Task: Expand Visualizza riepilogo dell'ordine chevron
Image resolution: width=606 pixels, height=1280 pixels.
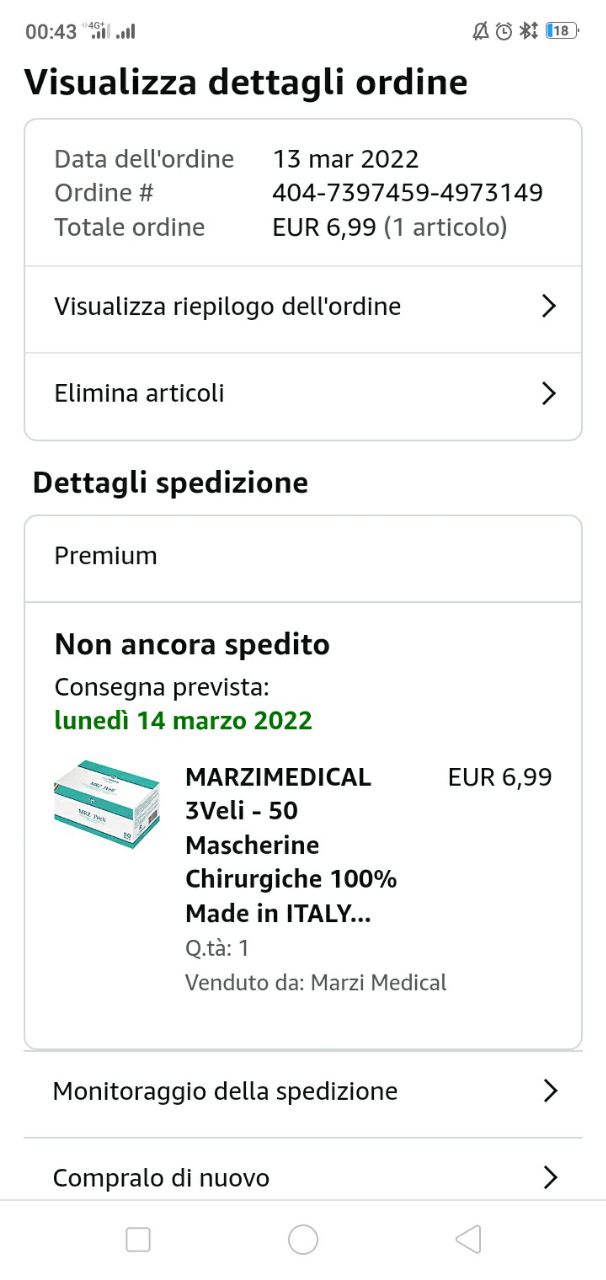Action: 548,306
